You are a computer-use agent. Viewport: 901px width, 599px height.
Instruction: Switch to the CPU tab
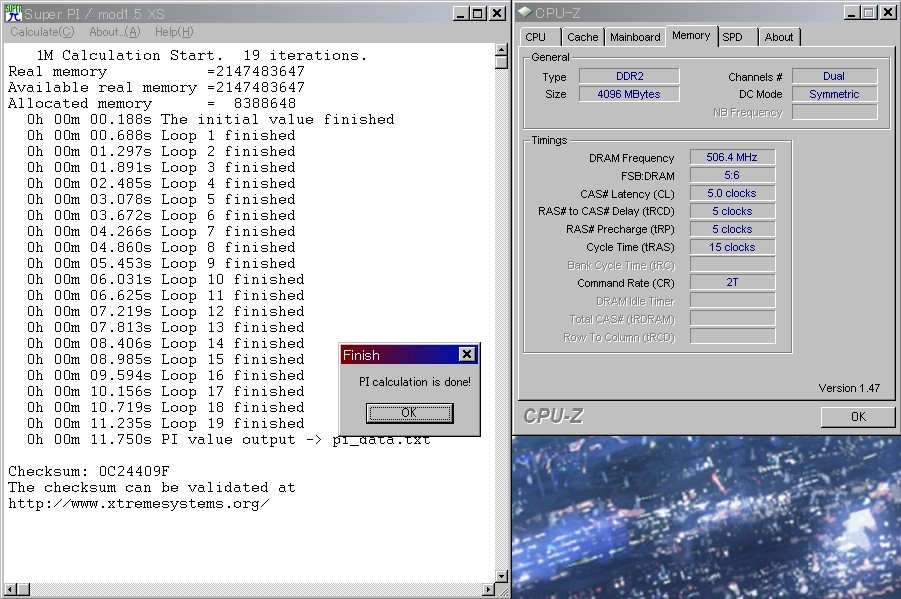pyautogui.click(x=536, y=37)
